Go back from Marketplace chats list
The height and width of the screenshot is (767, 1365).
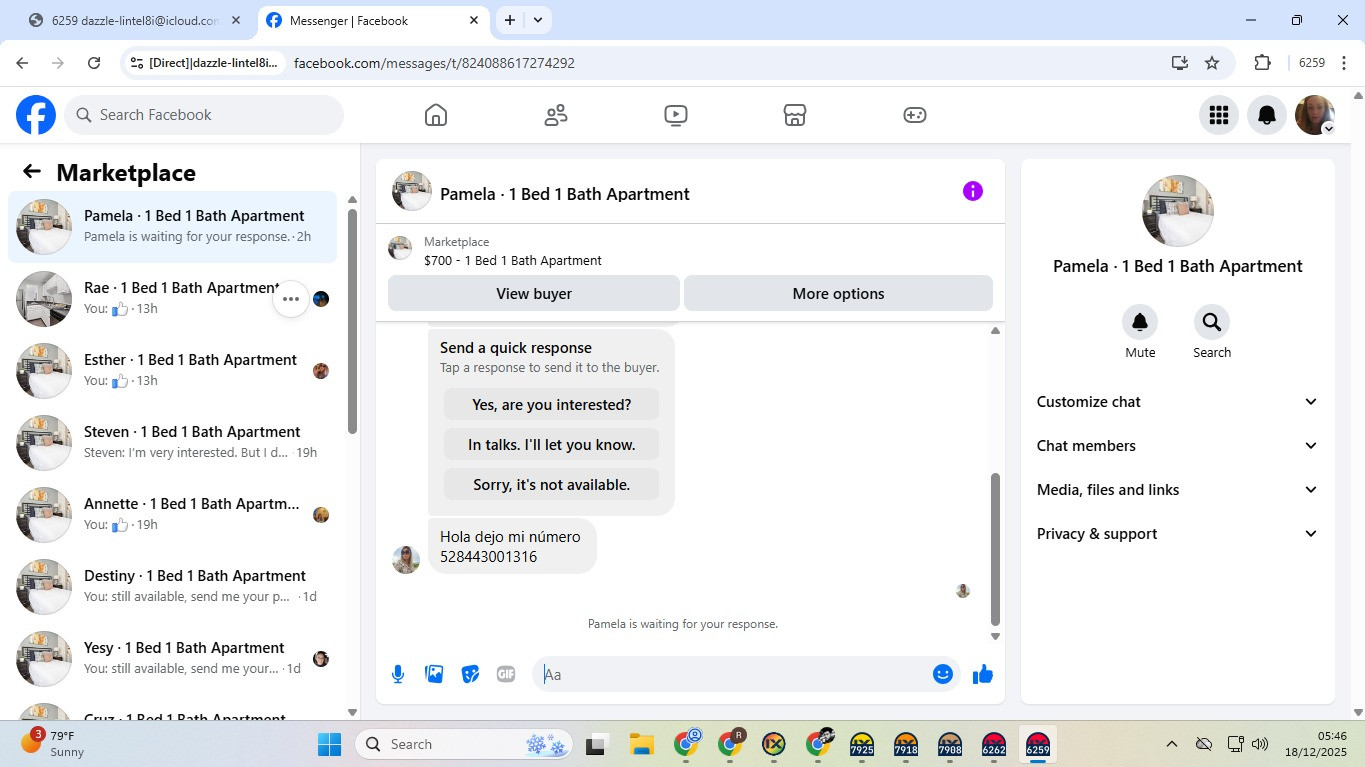point(32,172)
